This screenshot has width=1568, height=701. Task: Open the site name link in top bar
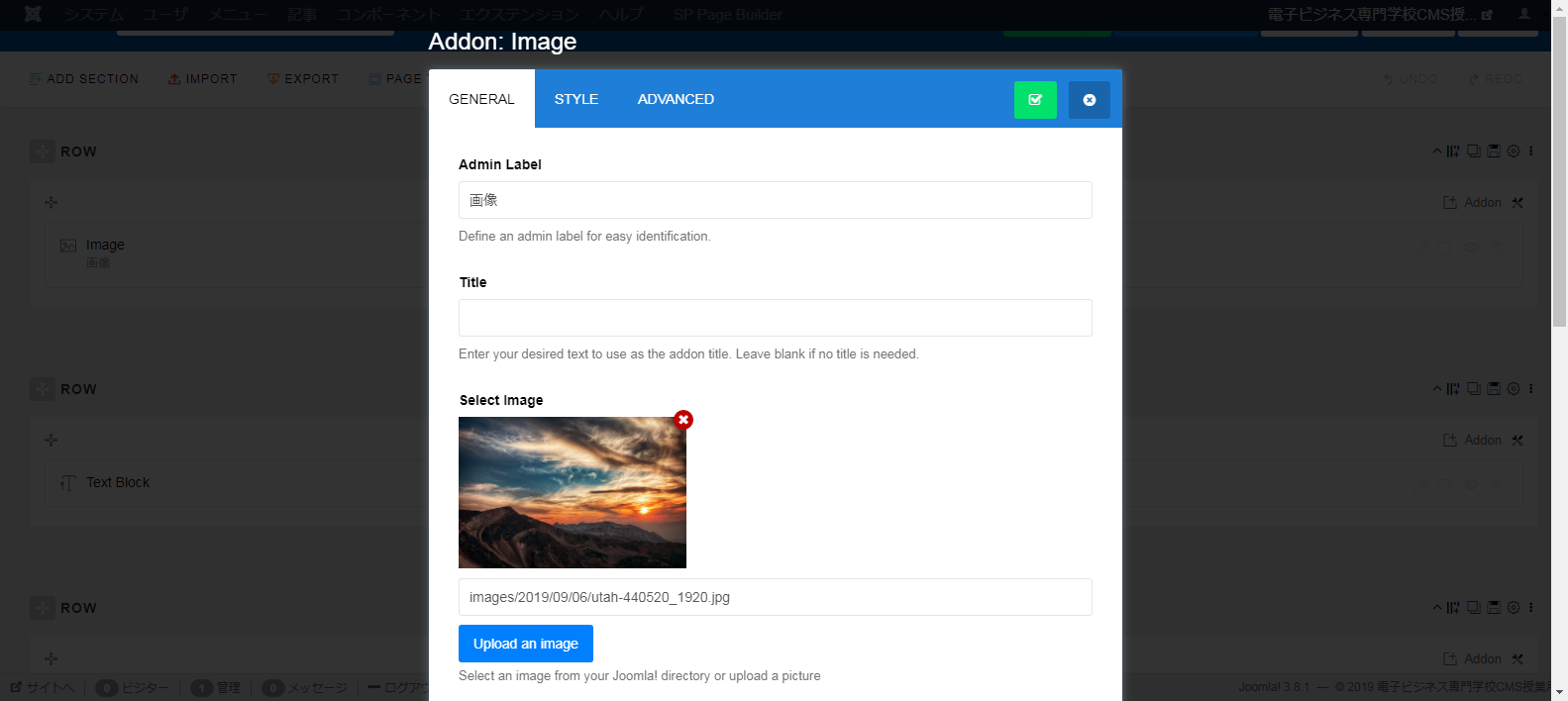(1381, 14)
